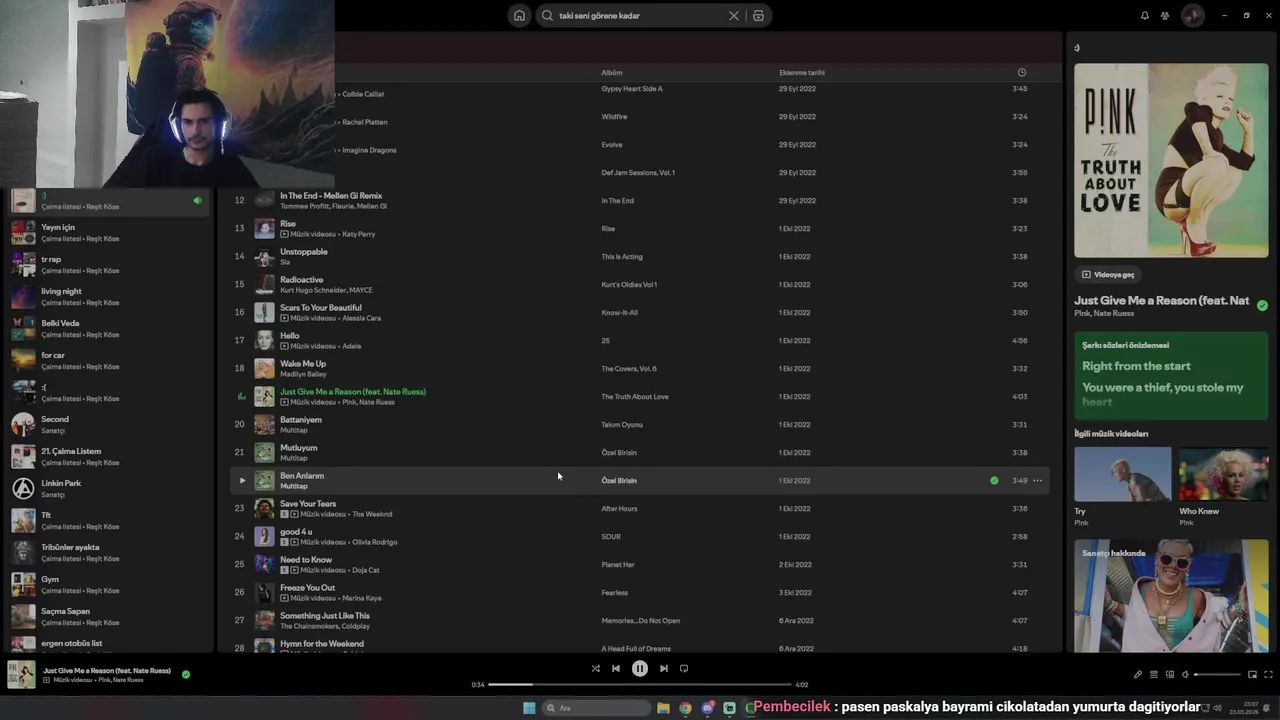Open the 'Tribünler ayakta' playlist
1280x720 pixels.
[x=110, y=552]
